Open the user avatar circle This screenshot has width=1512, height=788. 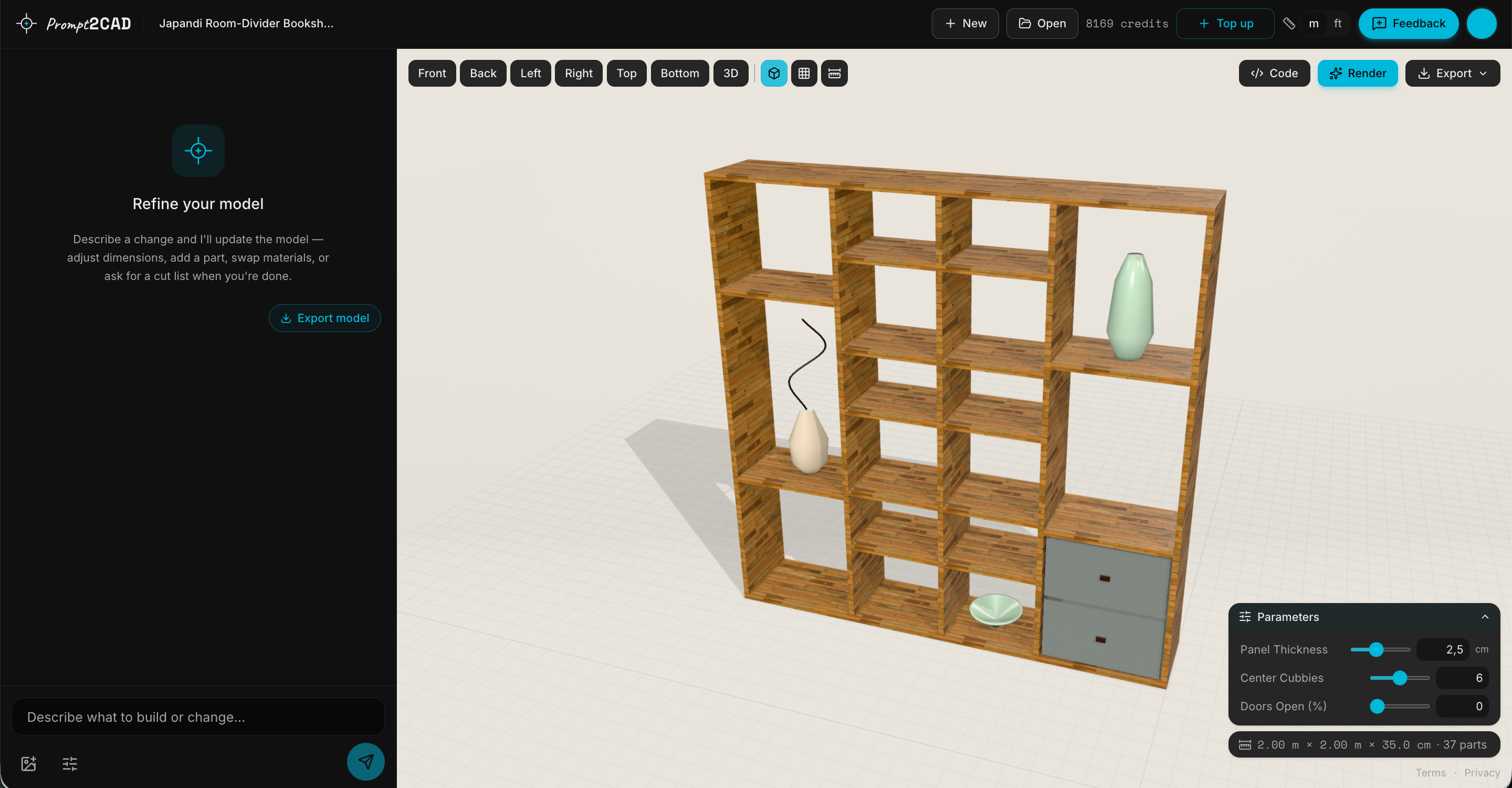click(x=1481, y=24)
